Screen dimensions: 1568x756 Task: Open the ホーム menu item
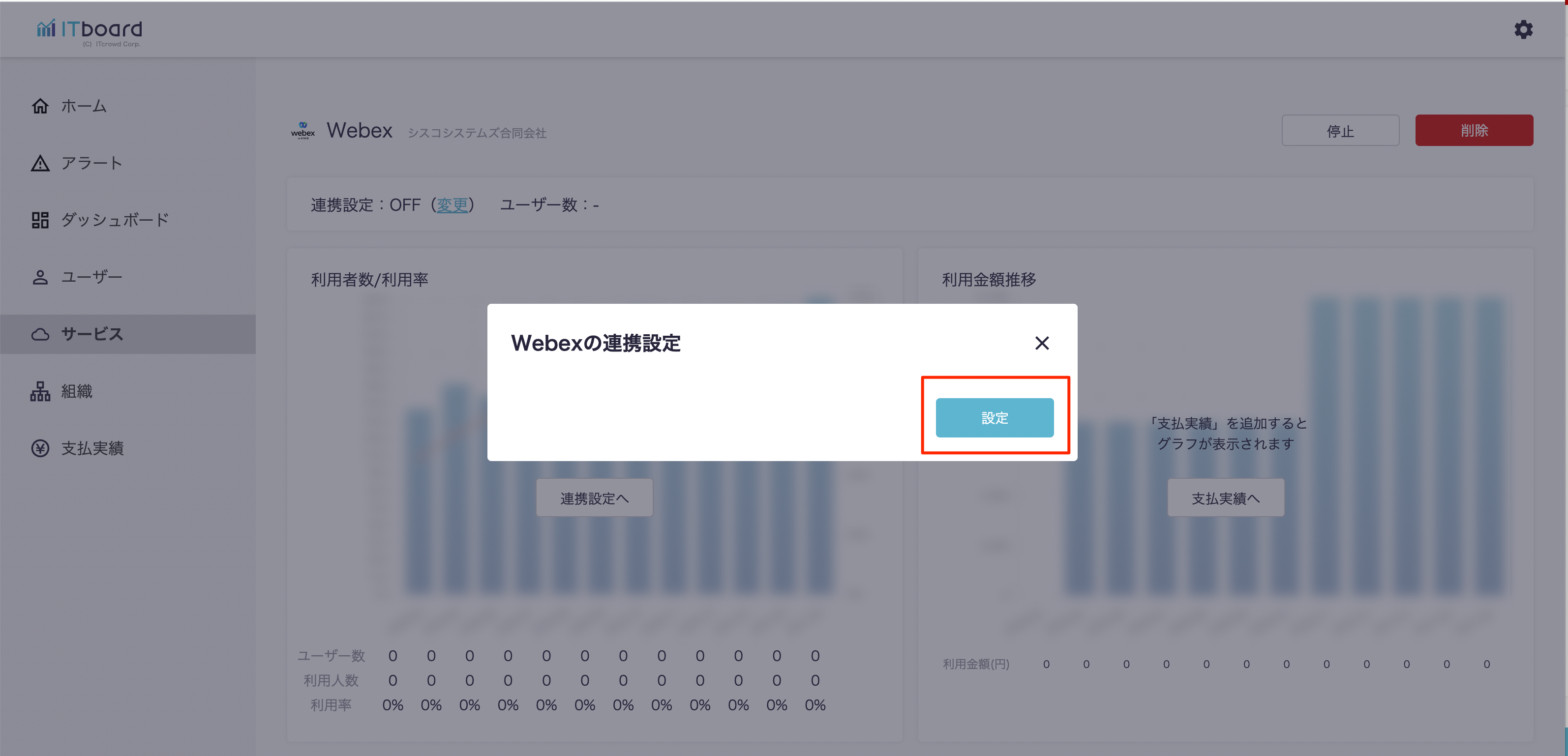[x=84, y=106]
